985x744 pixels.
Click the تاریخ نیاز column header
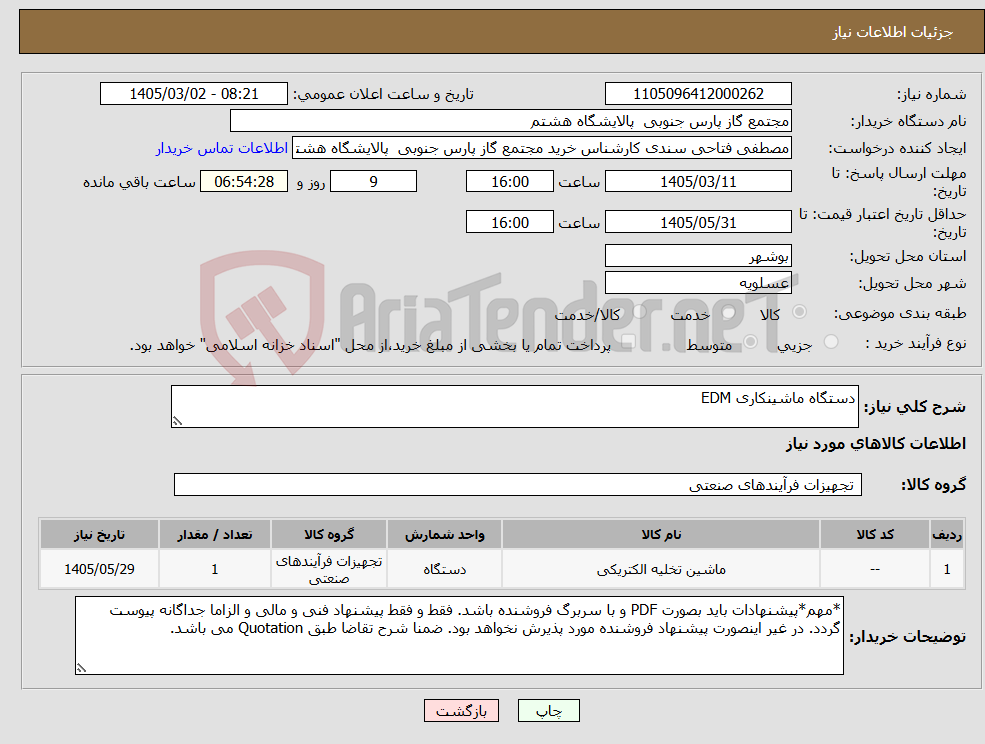(99, 534)
